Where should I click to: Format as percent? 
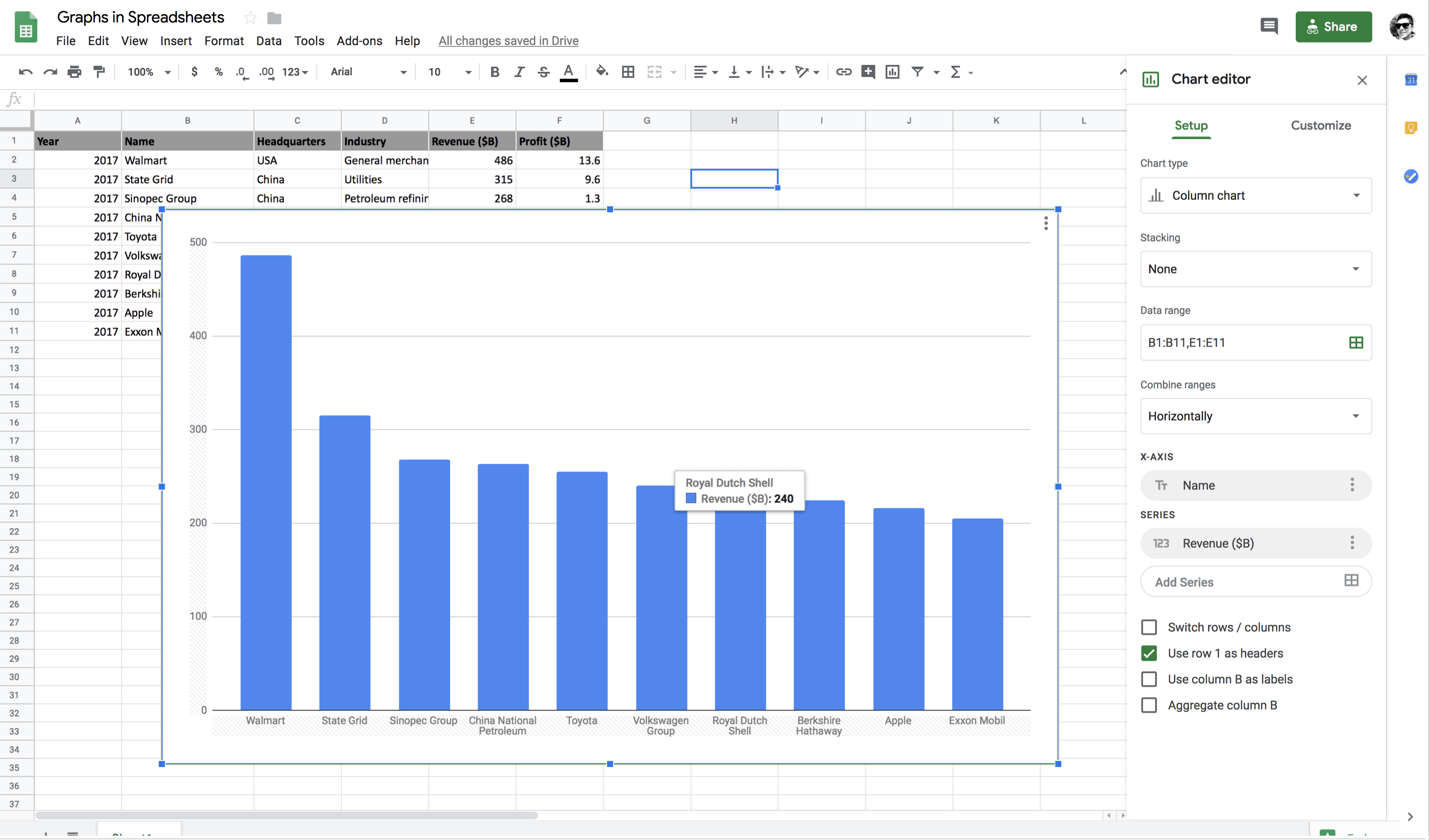(x=219, y=72)
